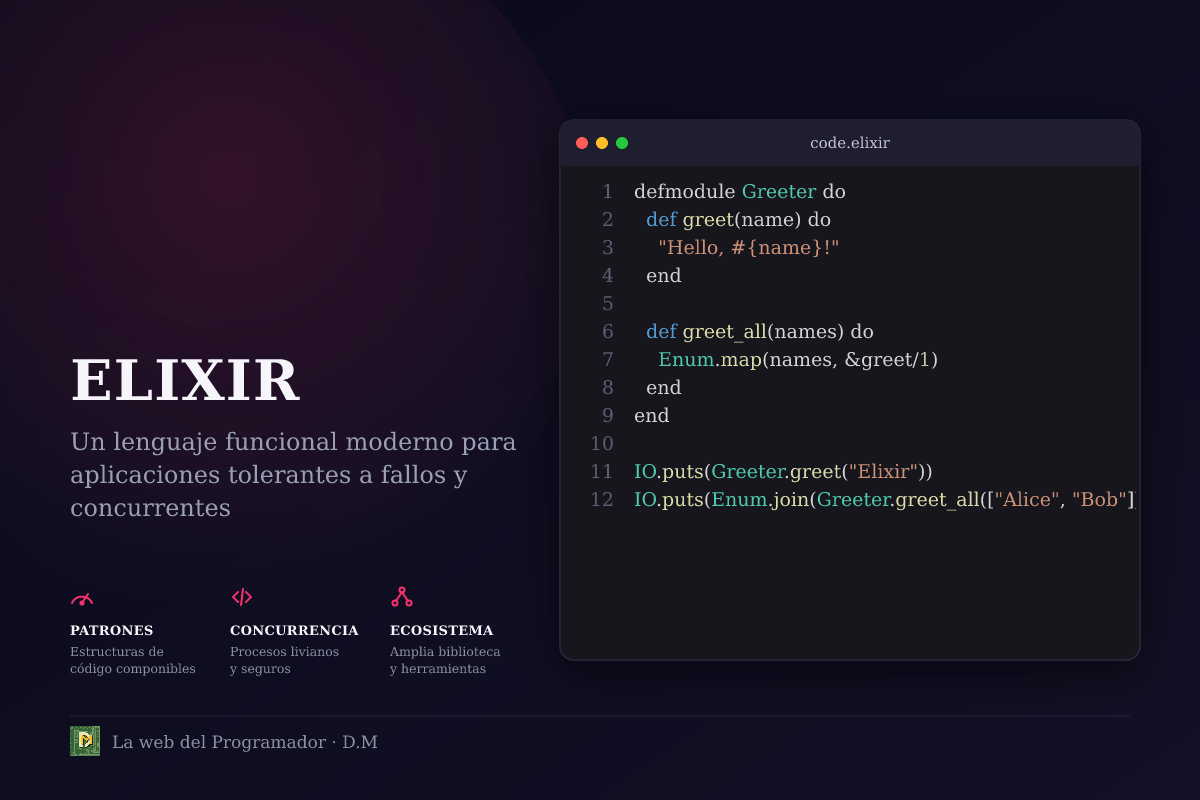Click code line 'defmodule Greeter do'

pyautogui.click(x=740, y=191)
